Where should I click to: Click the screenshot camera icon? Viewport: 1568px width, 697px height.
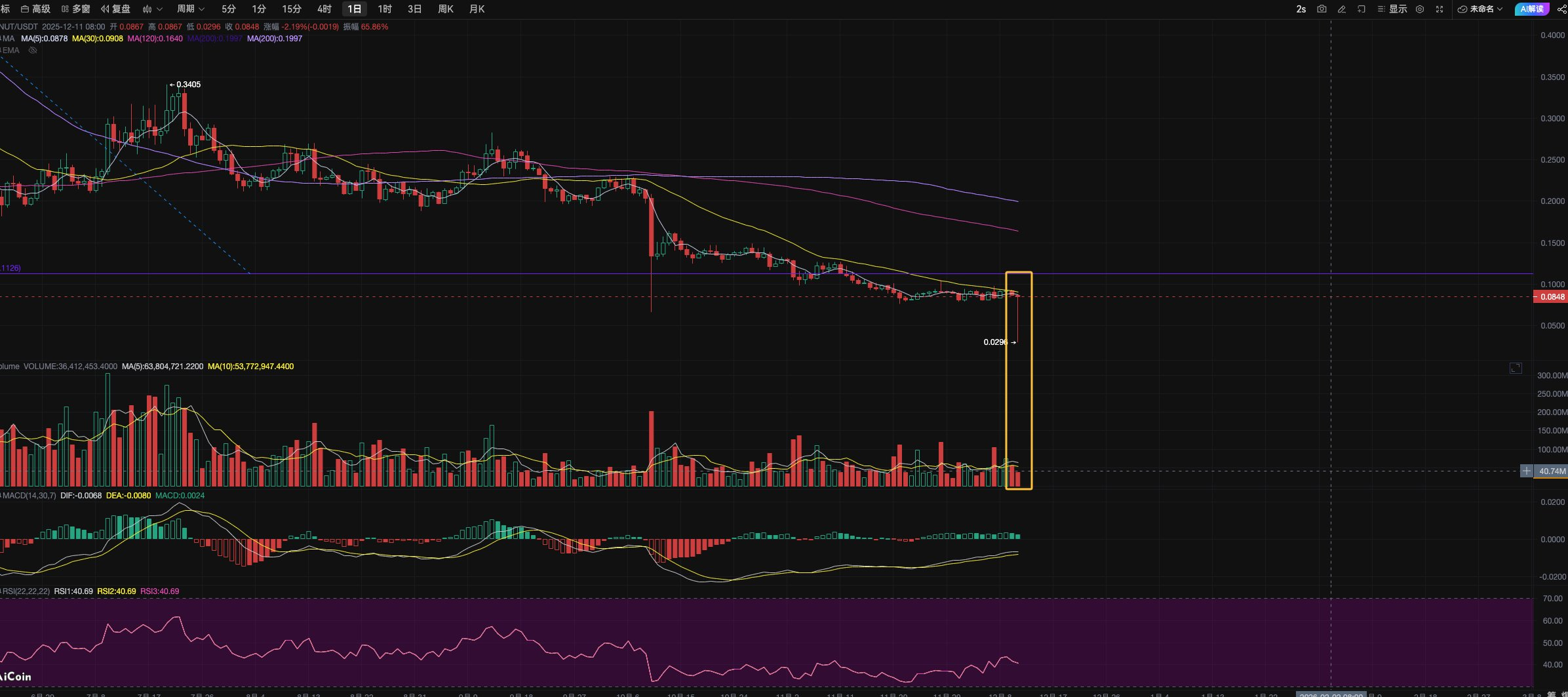[1322, 9]
